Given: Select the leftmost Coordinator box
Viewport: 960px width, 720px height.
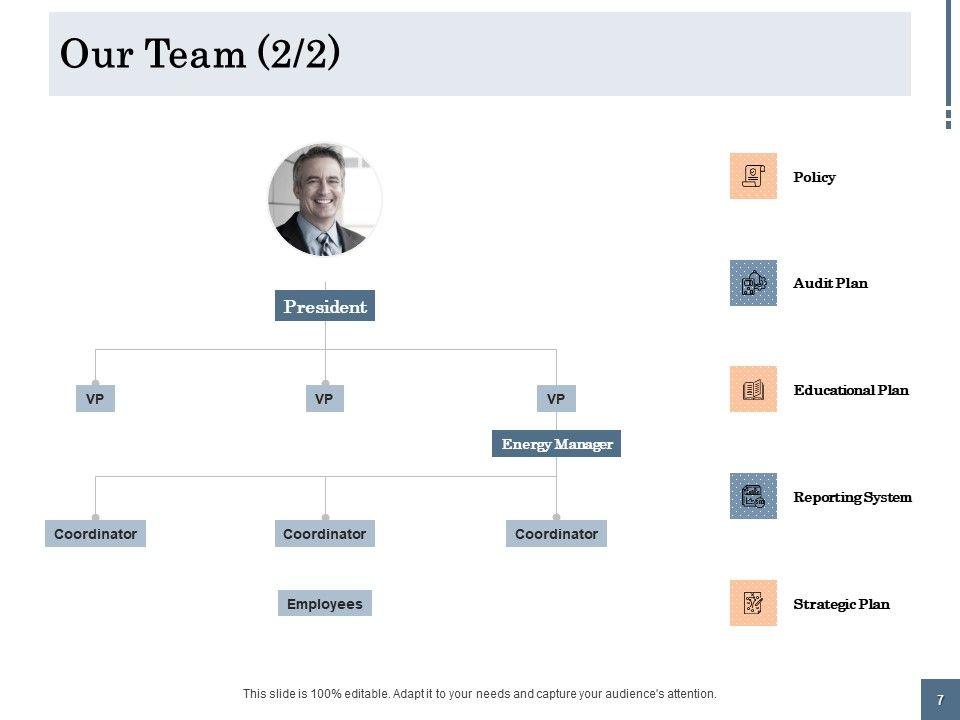Looking at the screenshot, I should click(x=95, y=534).
